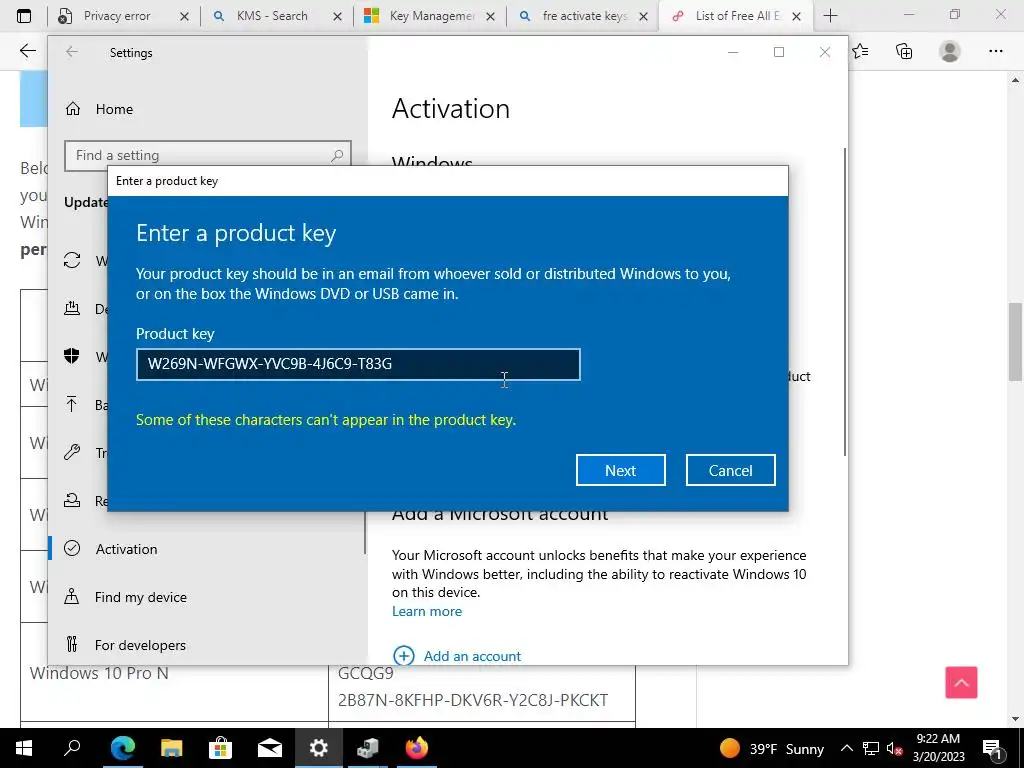Open Edge tab actions menu icon
The width and height of the screenshot is (1024, 768).
[24, 16]
